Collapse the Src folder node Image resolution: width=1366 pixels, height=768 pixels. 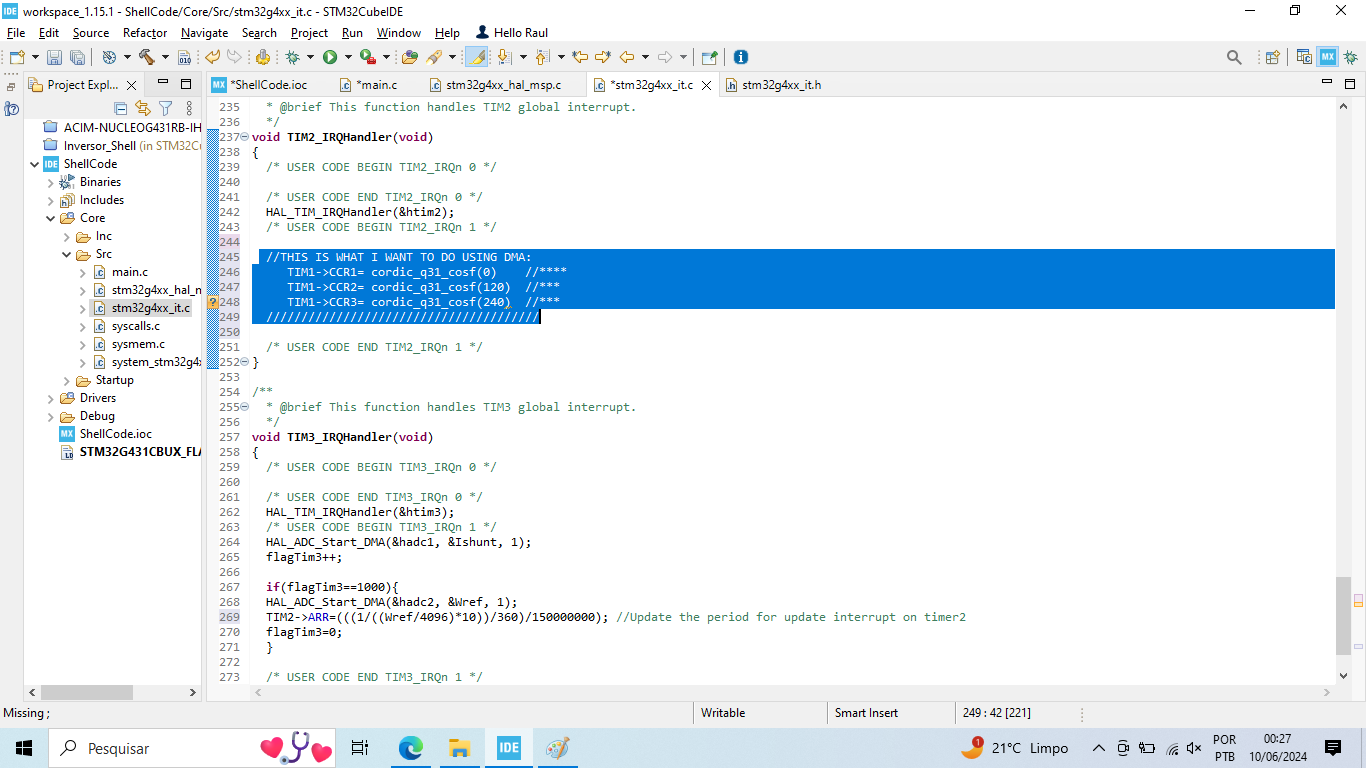click(67, 254)
